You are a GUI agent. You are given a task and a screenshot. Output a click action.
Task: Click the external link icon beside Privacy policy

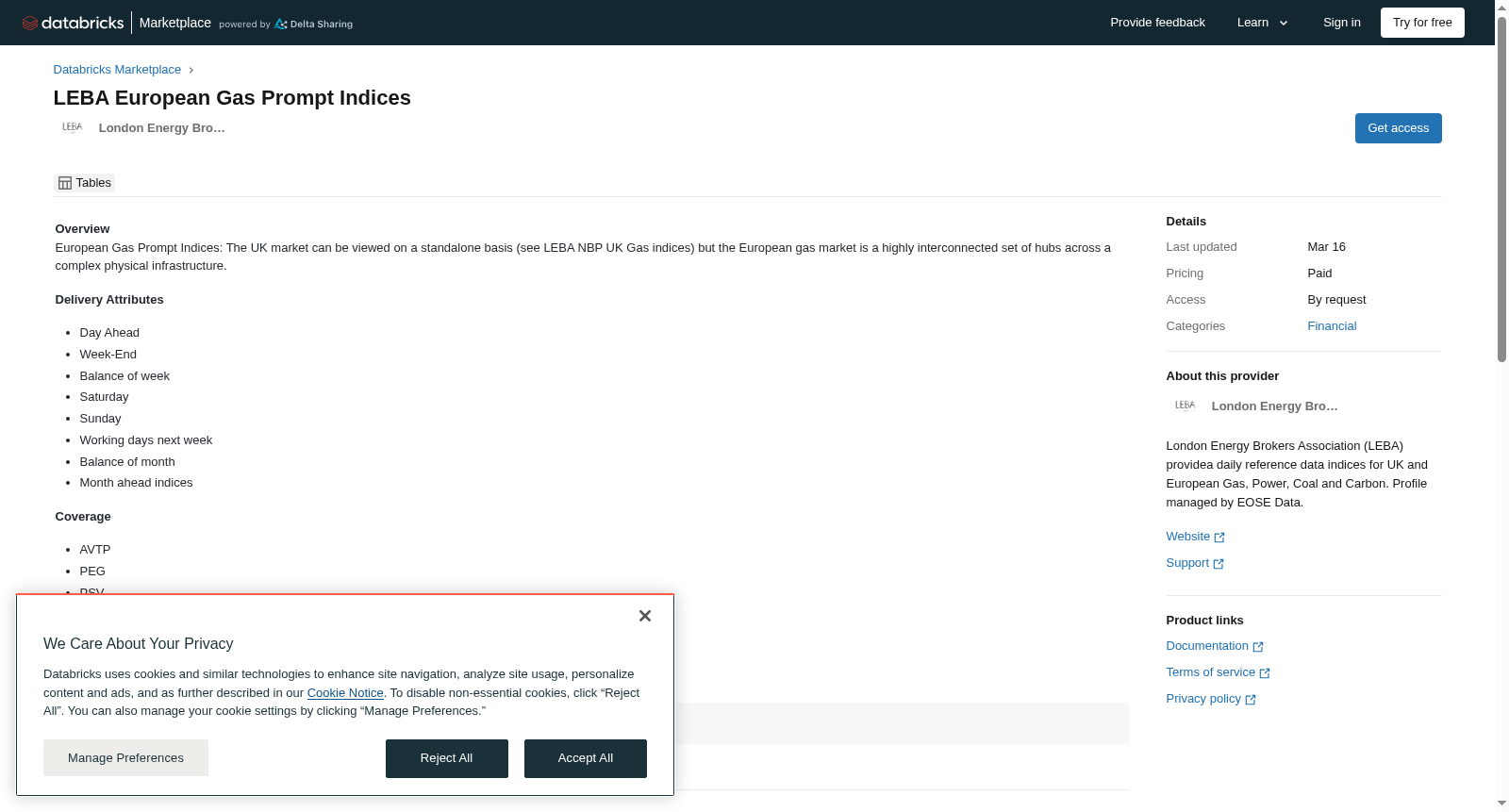(x=1251, y=700)
